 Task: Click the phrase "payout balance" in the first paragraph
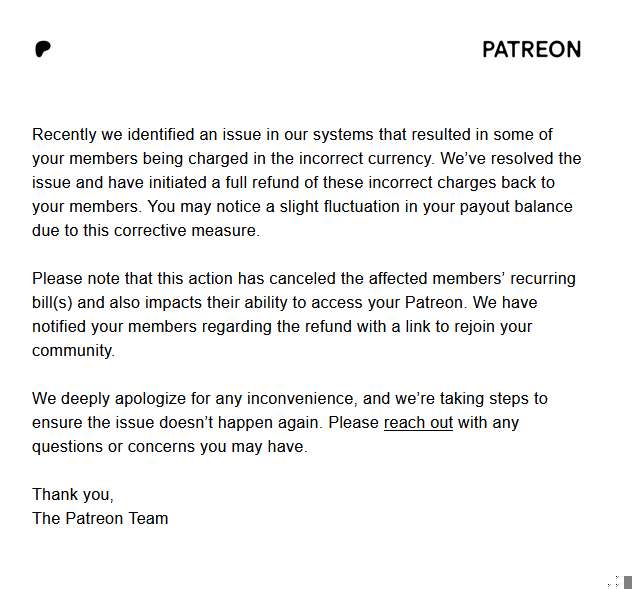[x=516, y=207]
